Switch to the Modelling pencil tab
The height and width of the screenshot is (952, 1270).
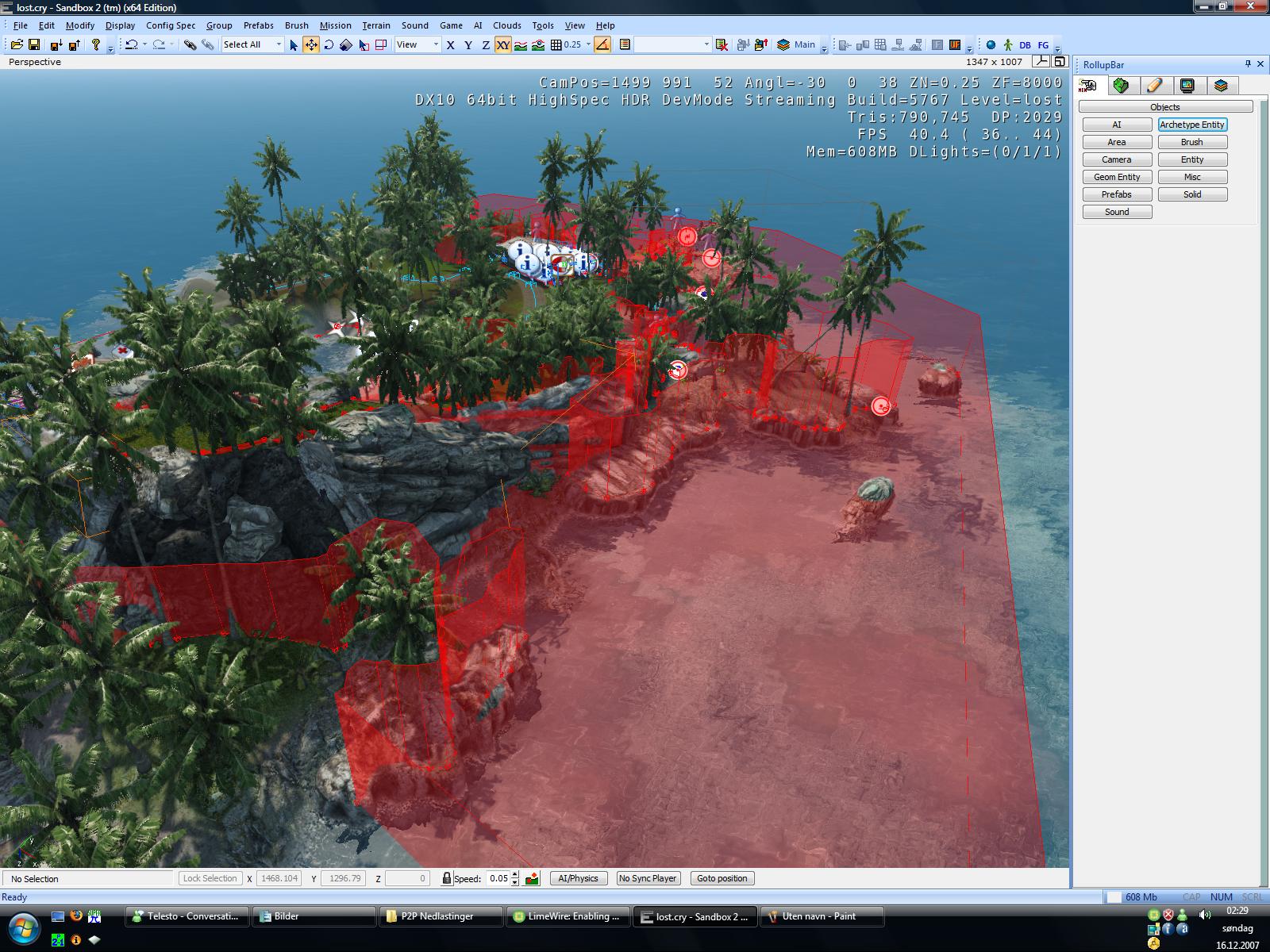point(1154,86)
